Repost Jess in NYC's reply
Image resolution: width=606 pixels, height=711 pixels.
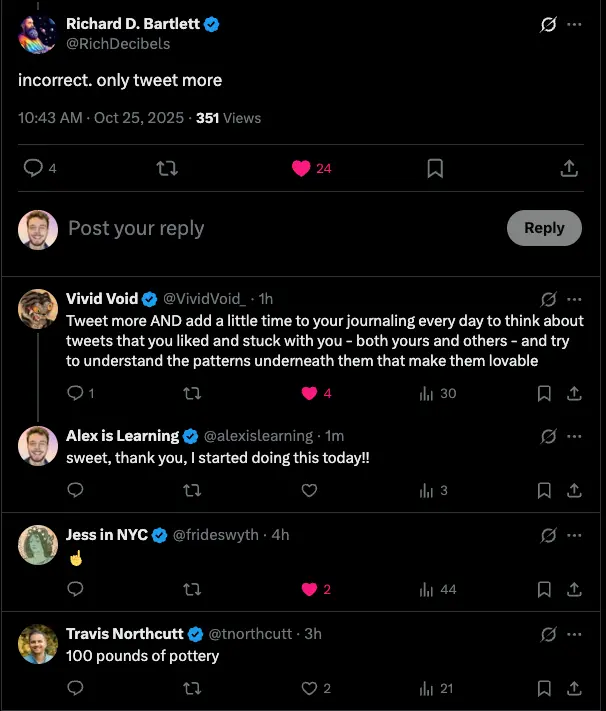[x=192, y=589]
